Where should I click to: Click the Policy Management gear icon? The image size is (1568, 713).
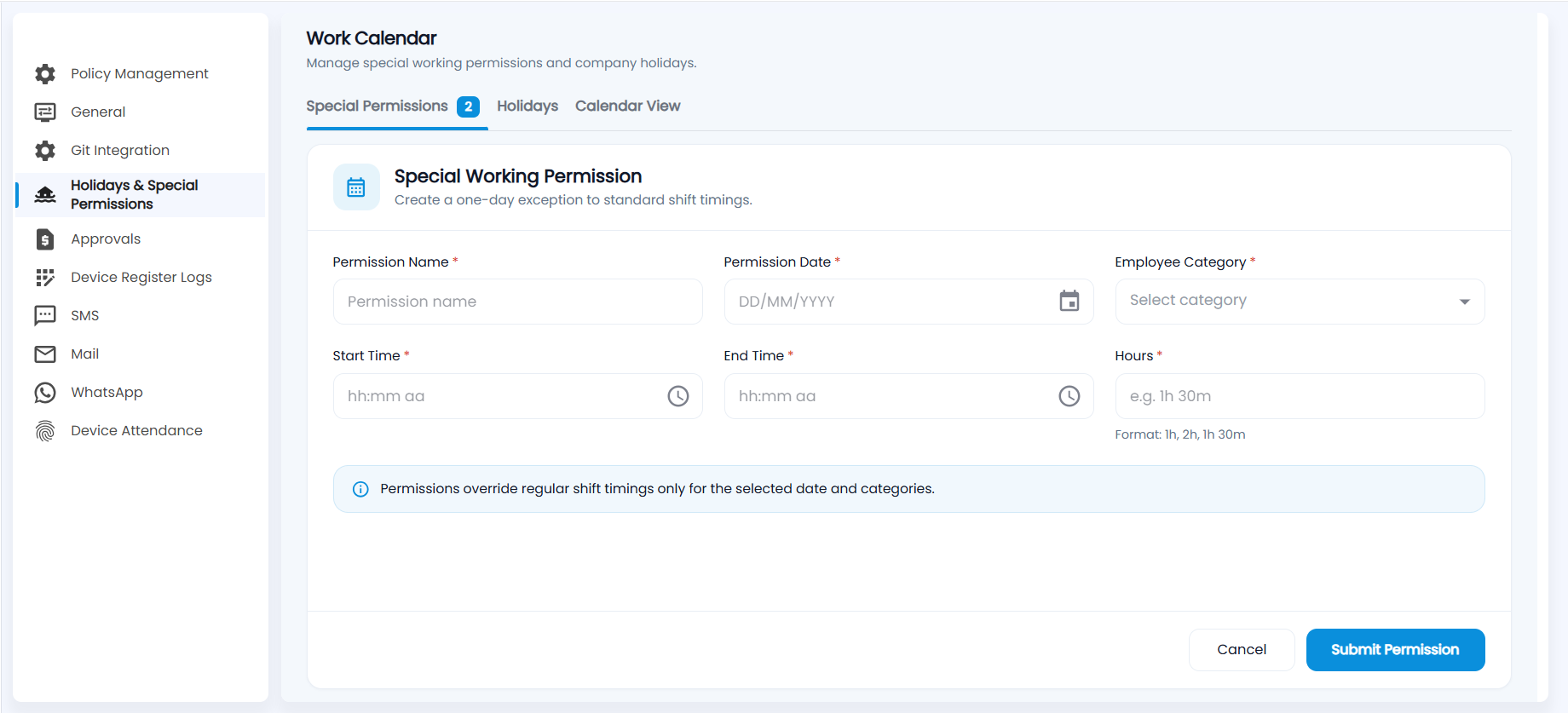point(45,74)
